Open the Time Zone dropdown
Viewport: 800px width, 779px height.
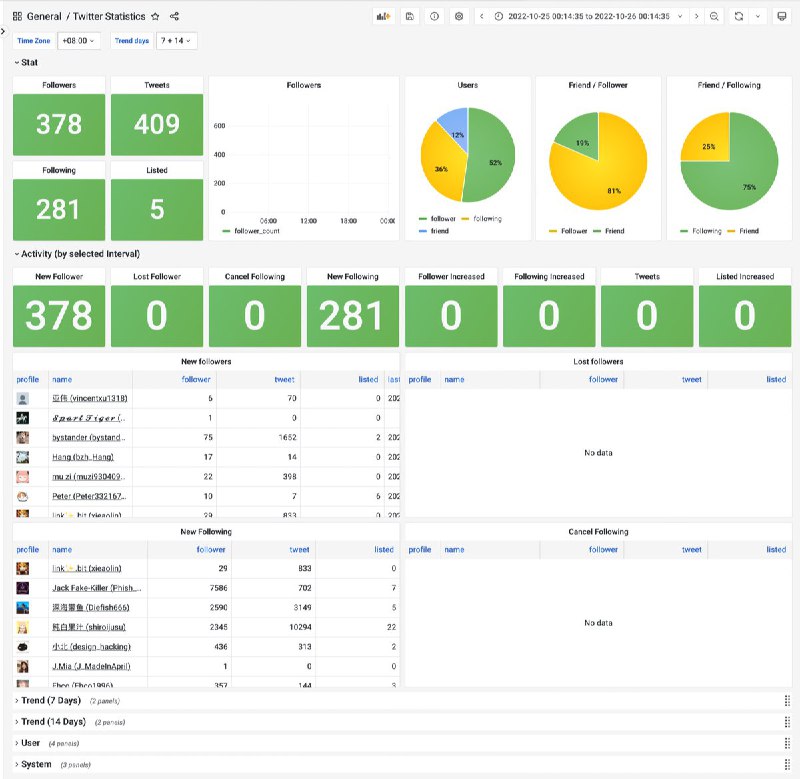coord(79,41)
